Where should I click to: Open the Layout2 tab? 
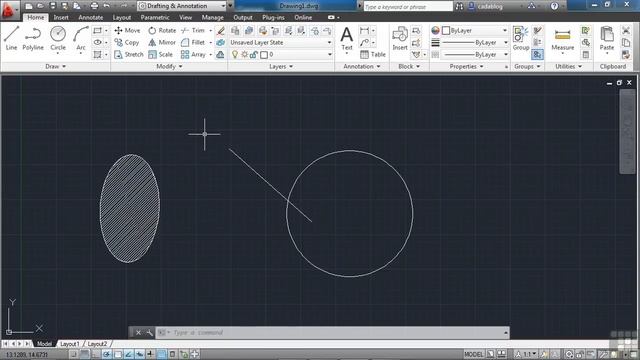[x=97, y=344]
